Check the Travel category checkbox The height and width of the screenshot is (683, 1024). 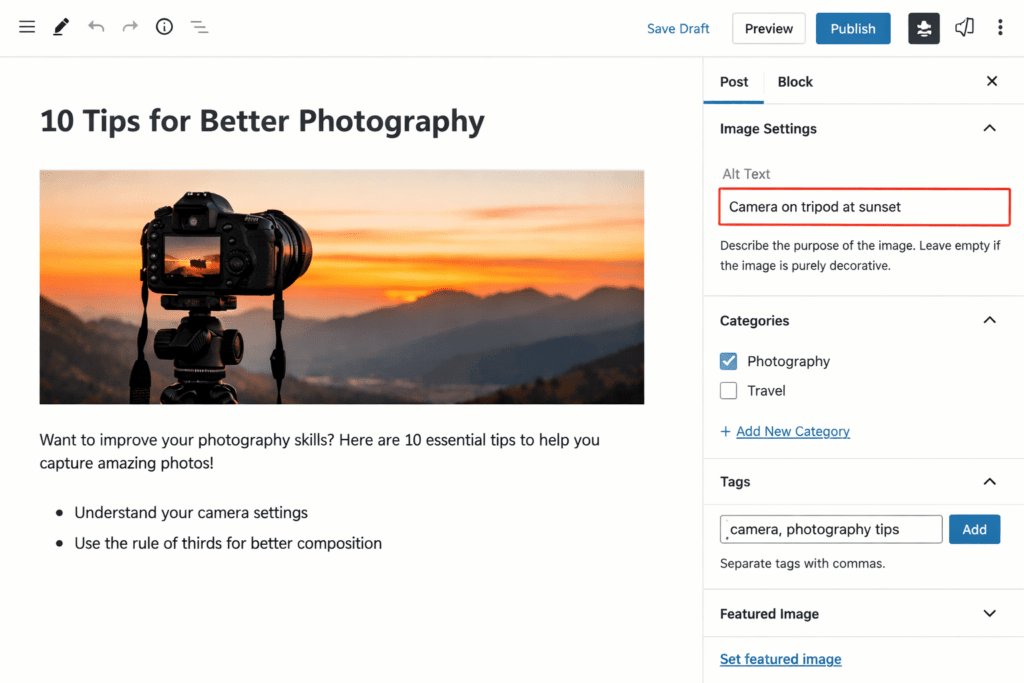(x=729, y=391)
